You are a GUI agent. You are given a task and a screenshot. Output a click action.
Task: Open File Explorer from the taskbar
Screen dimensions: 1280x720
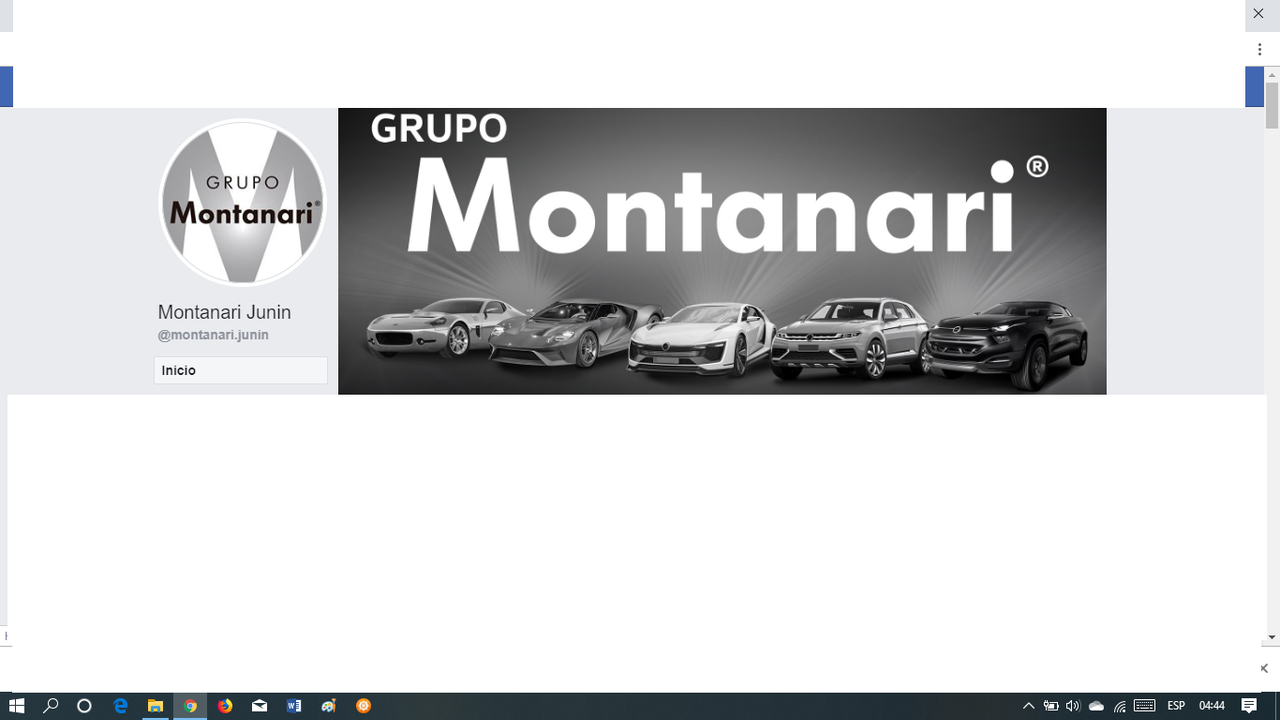tap(156, 706)
